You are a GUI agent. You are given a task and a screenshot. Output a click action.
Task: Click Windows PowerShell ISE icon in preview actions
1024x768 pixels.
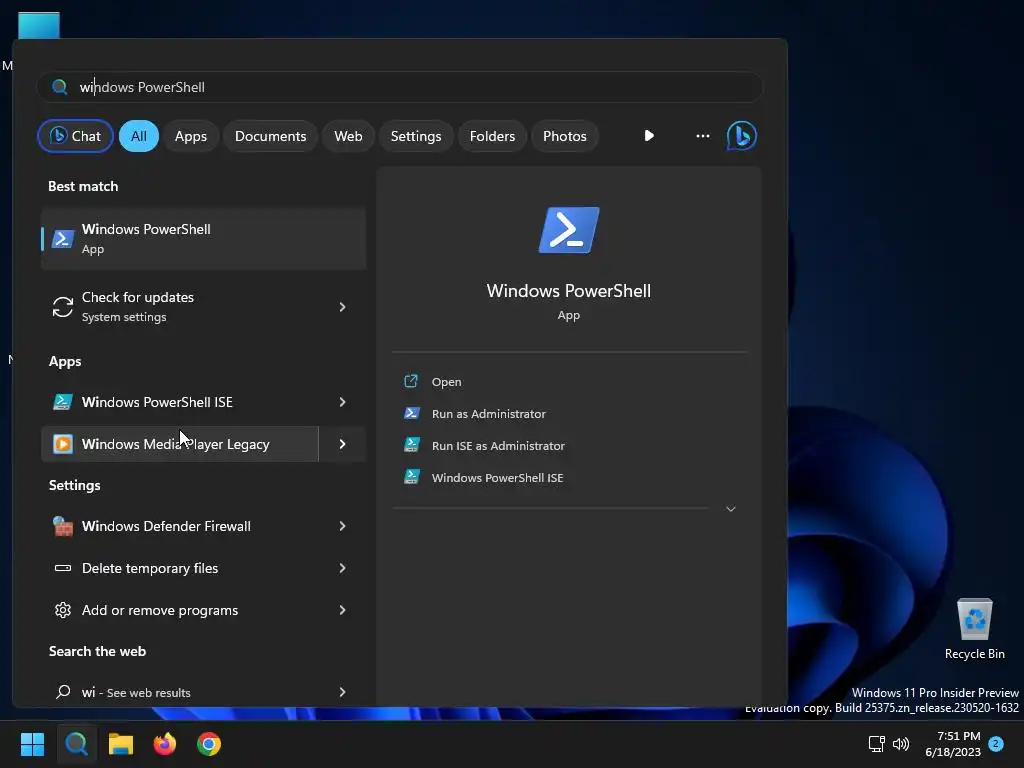(411, 477)
